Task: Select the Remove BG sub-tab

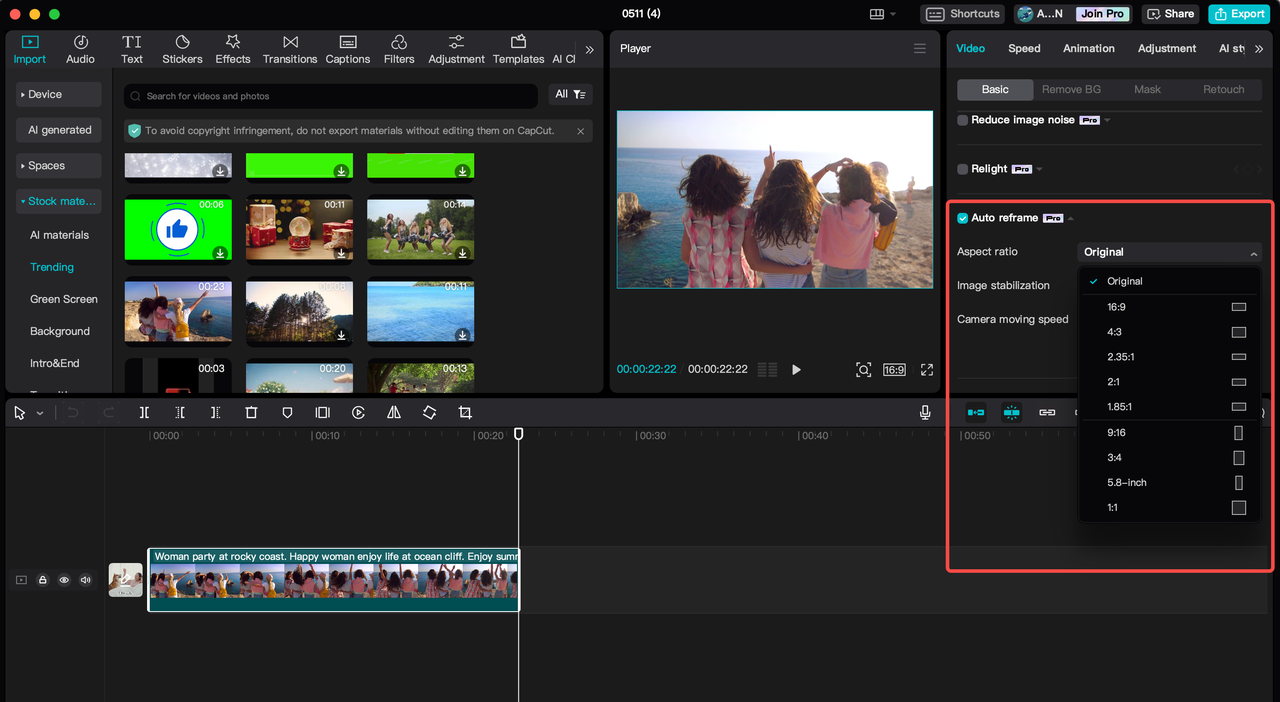Action: [x=1071, y=89]
